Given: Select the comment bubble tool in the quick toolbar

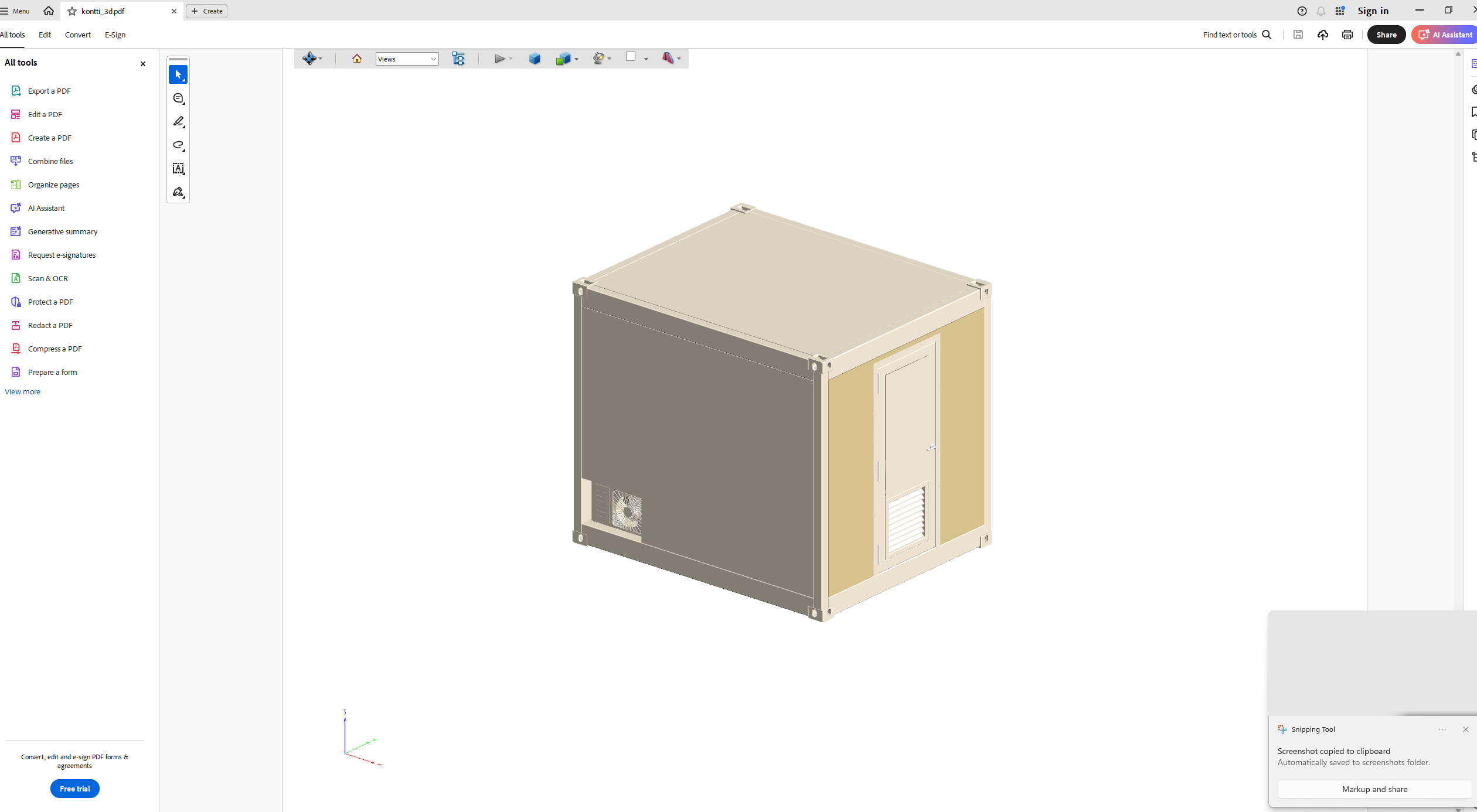Looking at the screenshot, I should [x=178, y=98].
